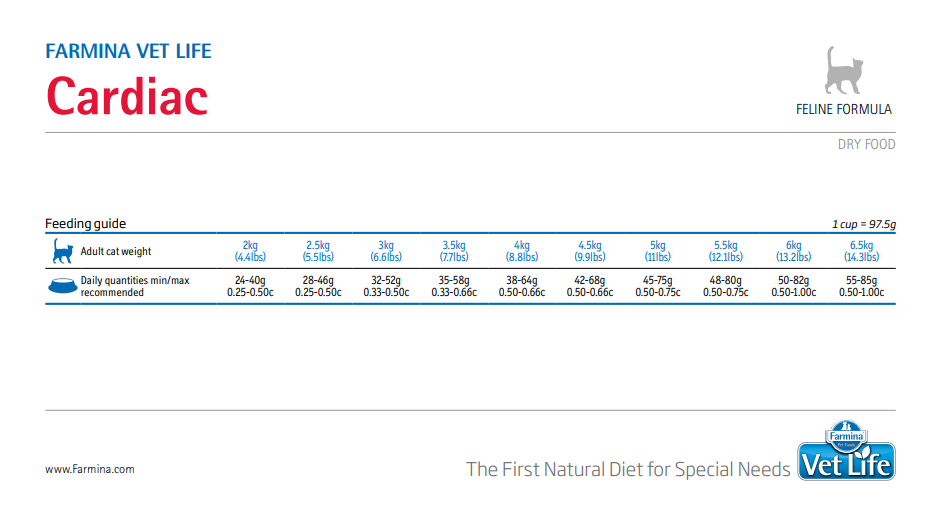Open the www.Farmina.com link
This screenshot has height=525, width=939.
90,469
